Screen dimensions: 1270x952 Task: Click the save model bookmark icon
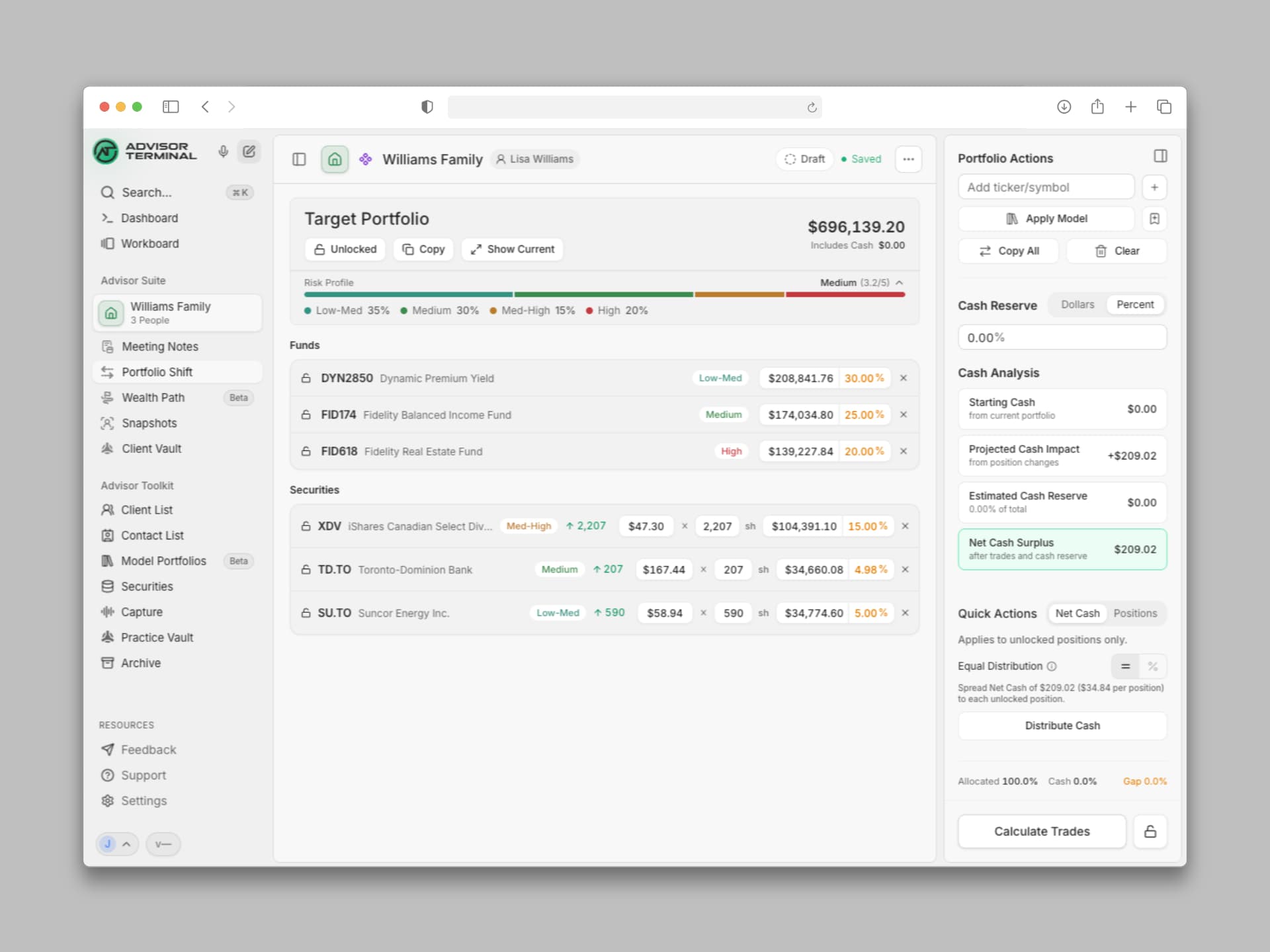[1154, 219]
